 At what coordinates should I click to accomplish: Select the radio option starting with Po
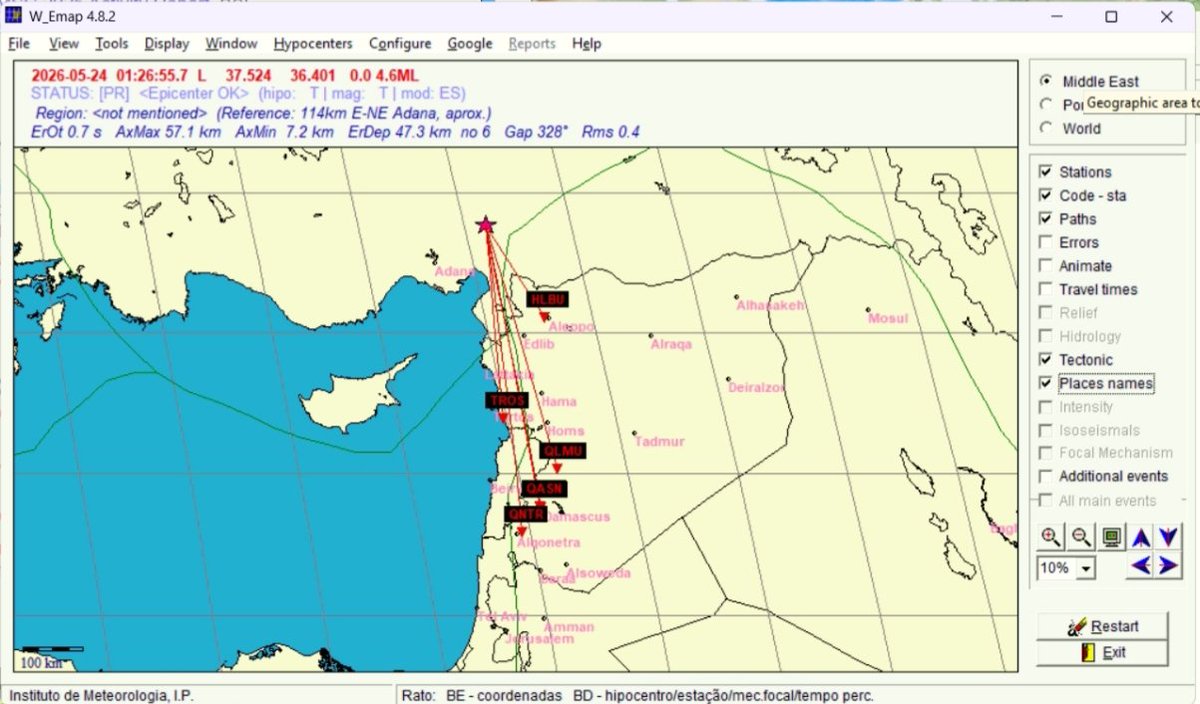tap(1046, 104)
